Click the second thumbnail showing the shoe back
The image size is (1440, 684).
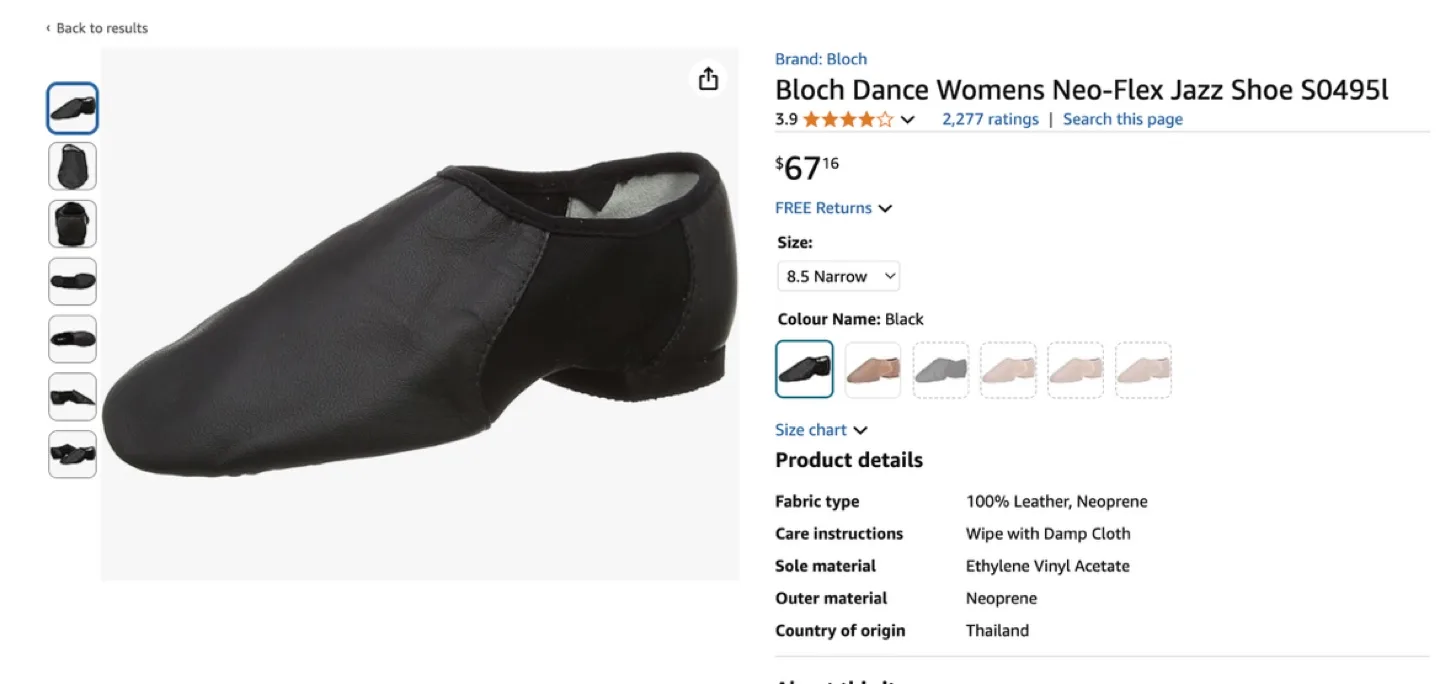coord(72,166)
